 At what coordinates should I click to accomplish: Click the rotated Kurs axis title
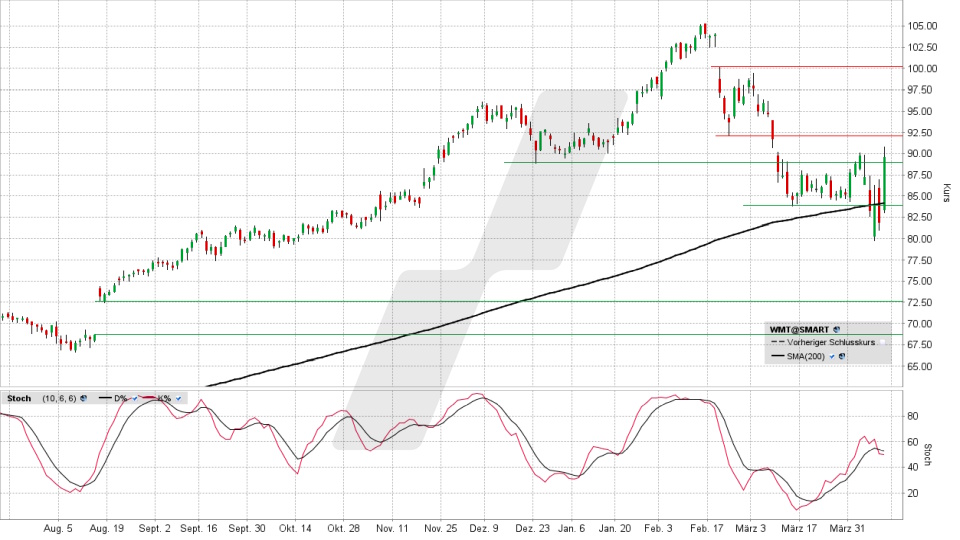pos(947,192)
